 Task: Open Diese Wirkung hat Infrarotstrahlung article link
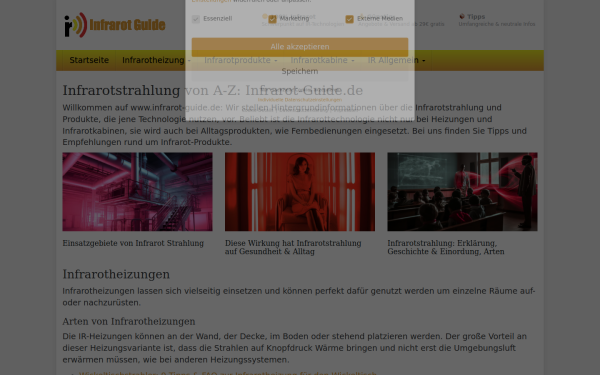point(293,248)
